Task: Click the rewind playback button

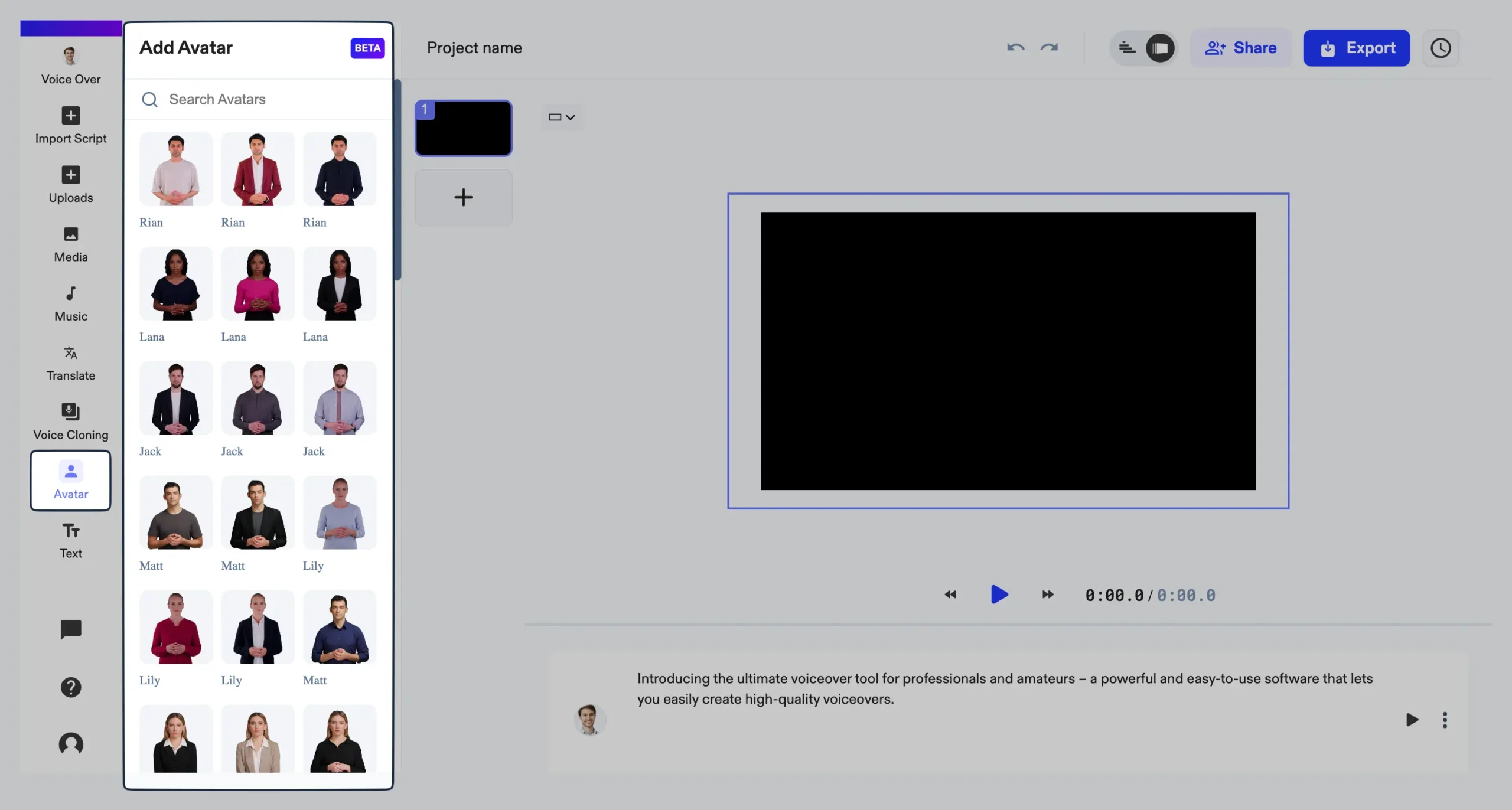Action: (950, 595)
